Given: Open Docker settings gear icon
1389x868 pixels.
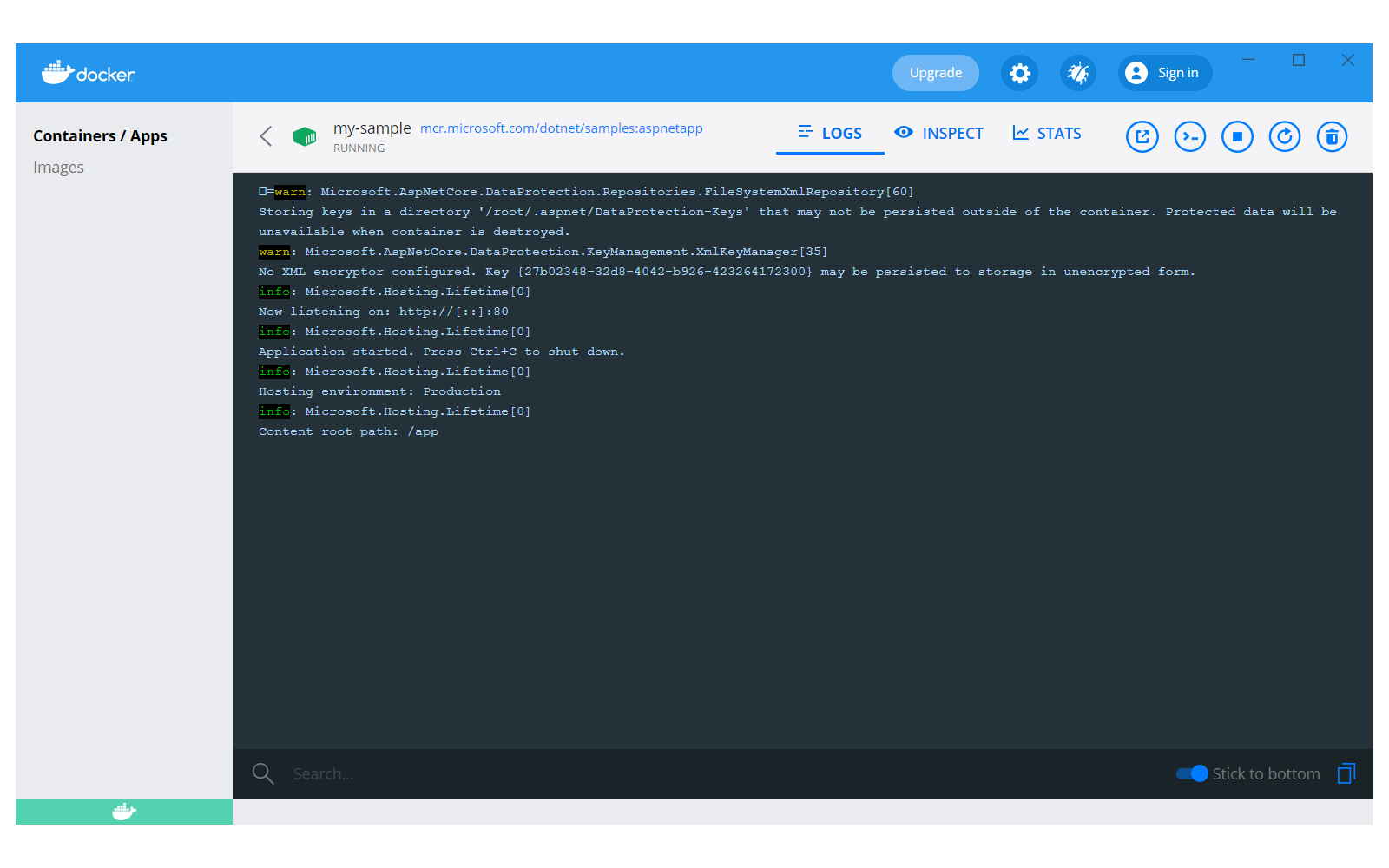Looking at the screenshot, I should point(1019,73).
